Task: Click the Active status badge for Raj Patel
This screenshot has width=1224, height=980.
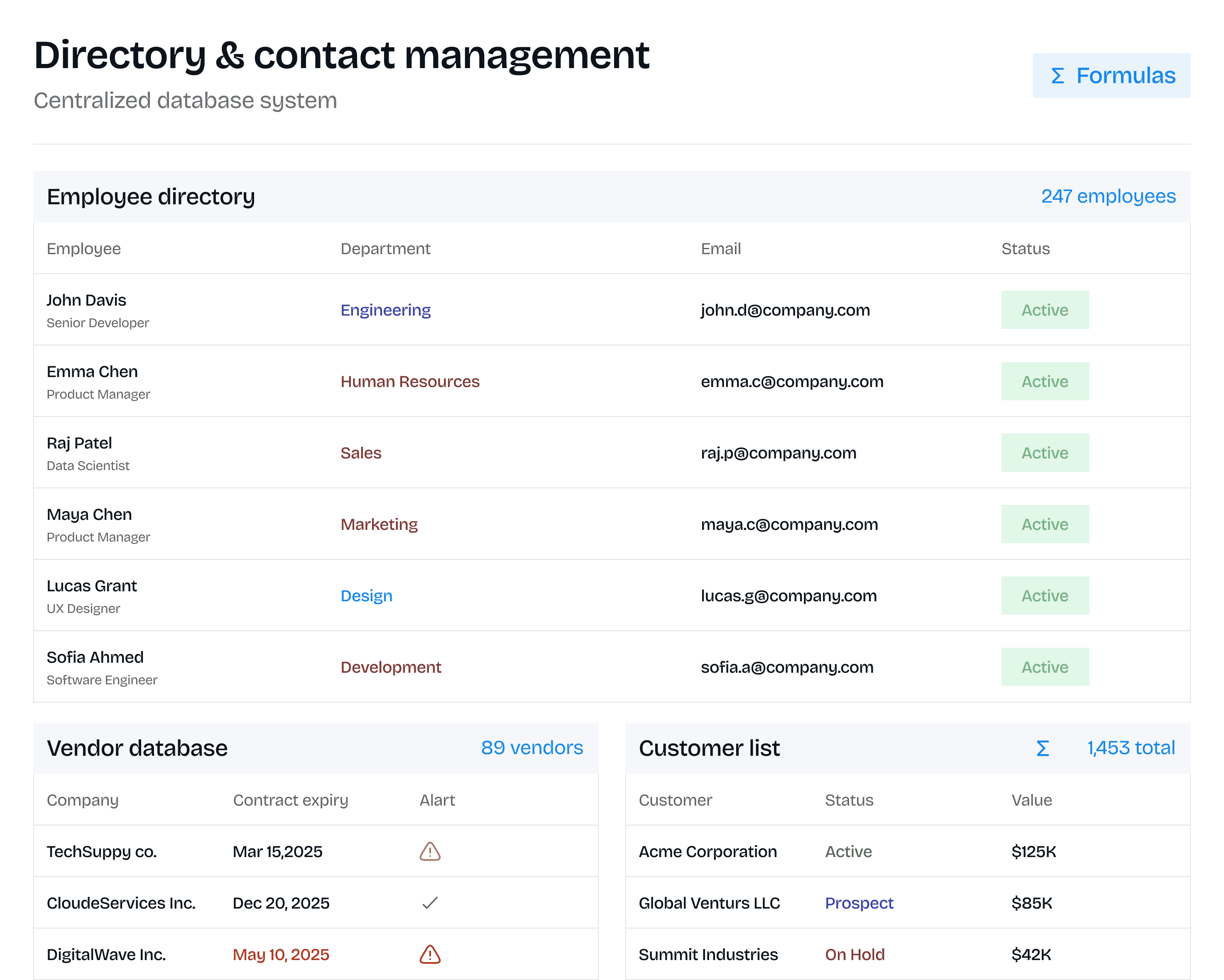Action: point(1045,453)
